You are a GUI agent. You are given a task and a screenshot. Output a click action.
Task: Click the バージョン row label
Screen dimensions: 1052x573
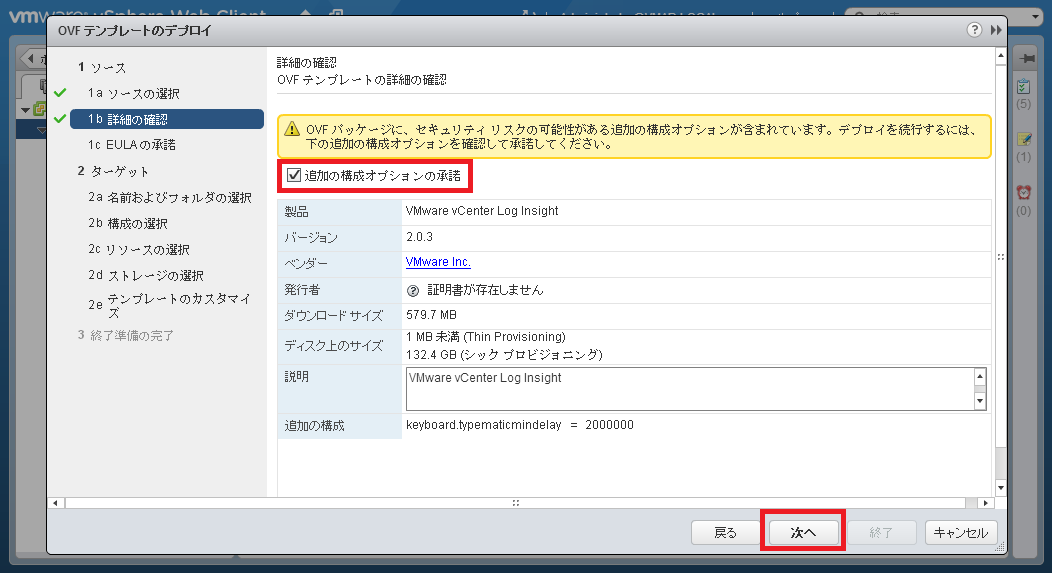coord(311,238)
